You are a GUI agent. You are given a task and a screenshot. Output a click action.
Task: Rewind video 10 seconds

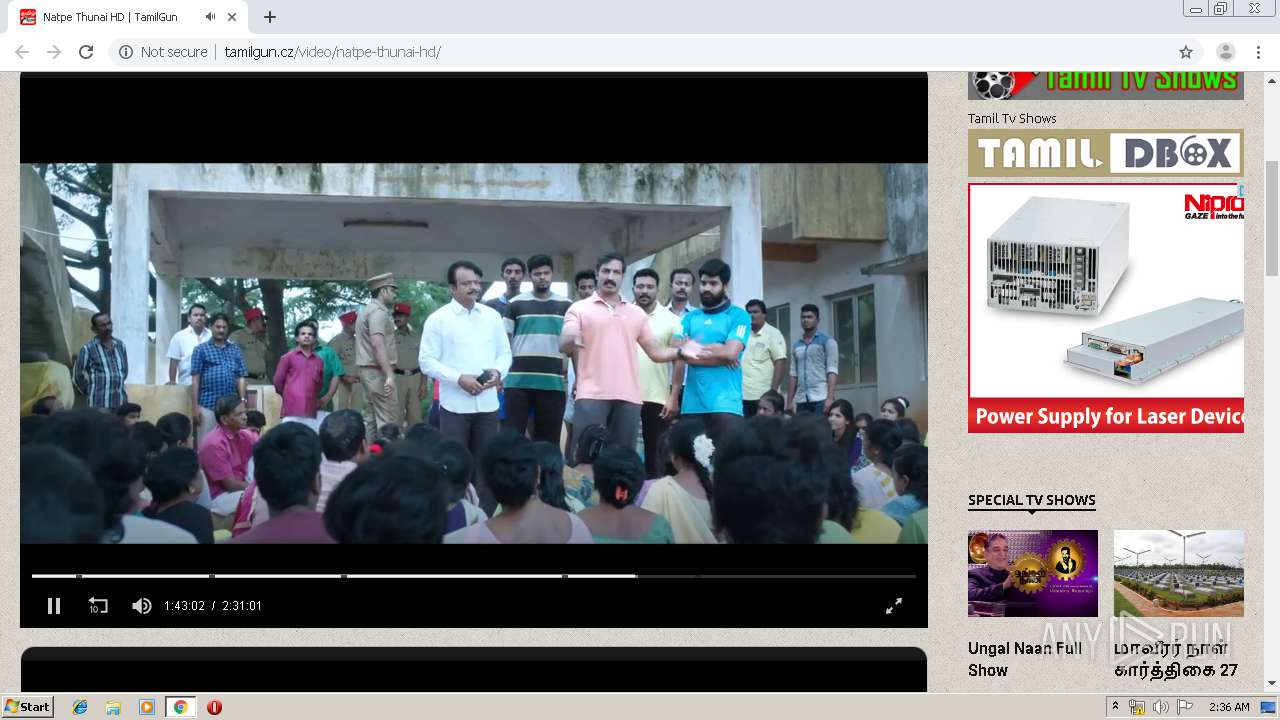(x=98, y=605)
